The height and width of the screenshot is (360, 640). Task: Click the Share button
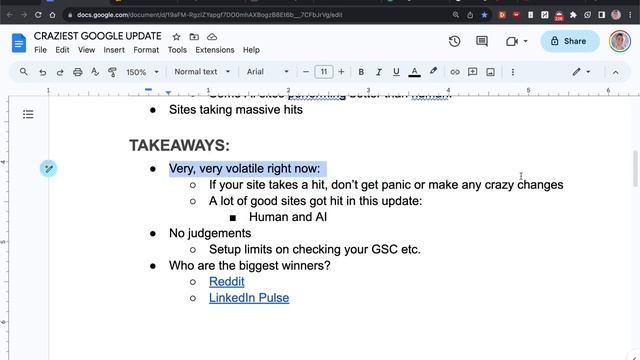[x=570, y=41]
